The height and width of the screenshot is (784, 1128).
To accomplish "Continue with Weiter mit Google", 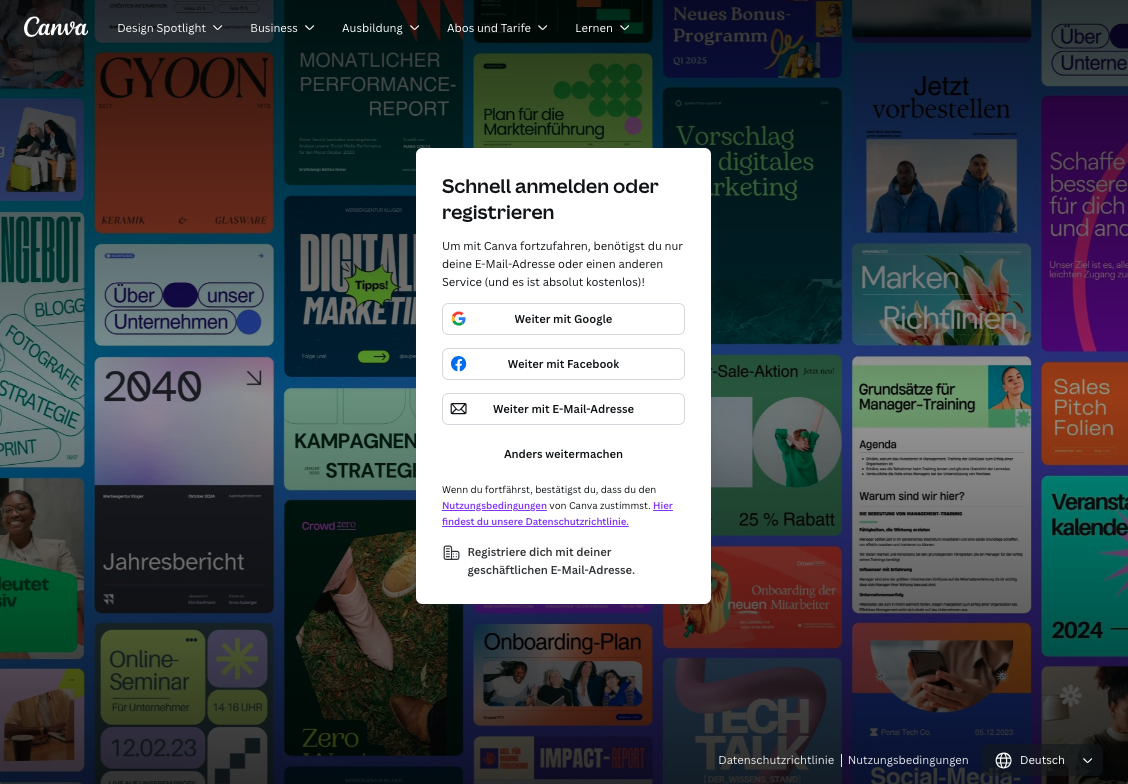I will (563, 319).
